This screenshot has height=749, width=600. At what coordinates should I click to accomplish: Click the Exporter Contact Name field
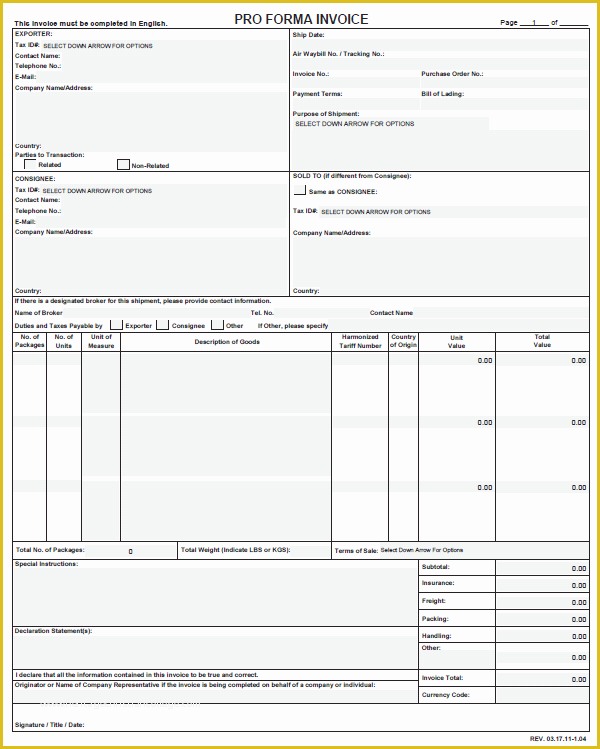tap(174, 56)
